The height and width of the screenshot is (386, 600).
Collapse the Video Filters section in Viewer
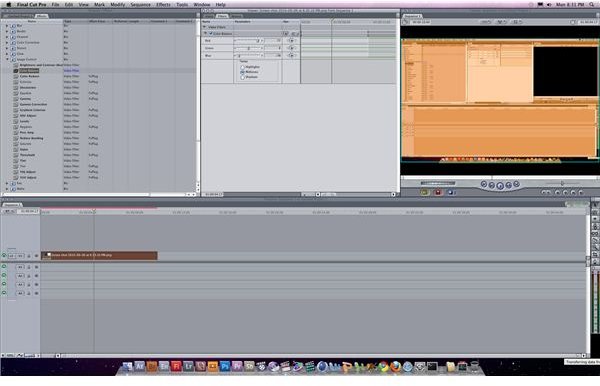click(x=205, y=27)
